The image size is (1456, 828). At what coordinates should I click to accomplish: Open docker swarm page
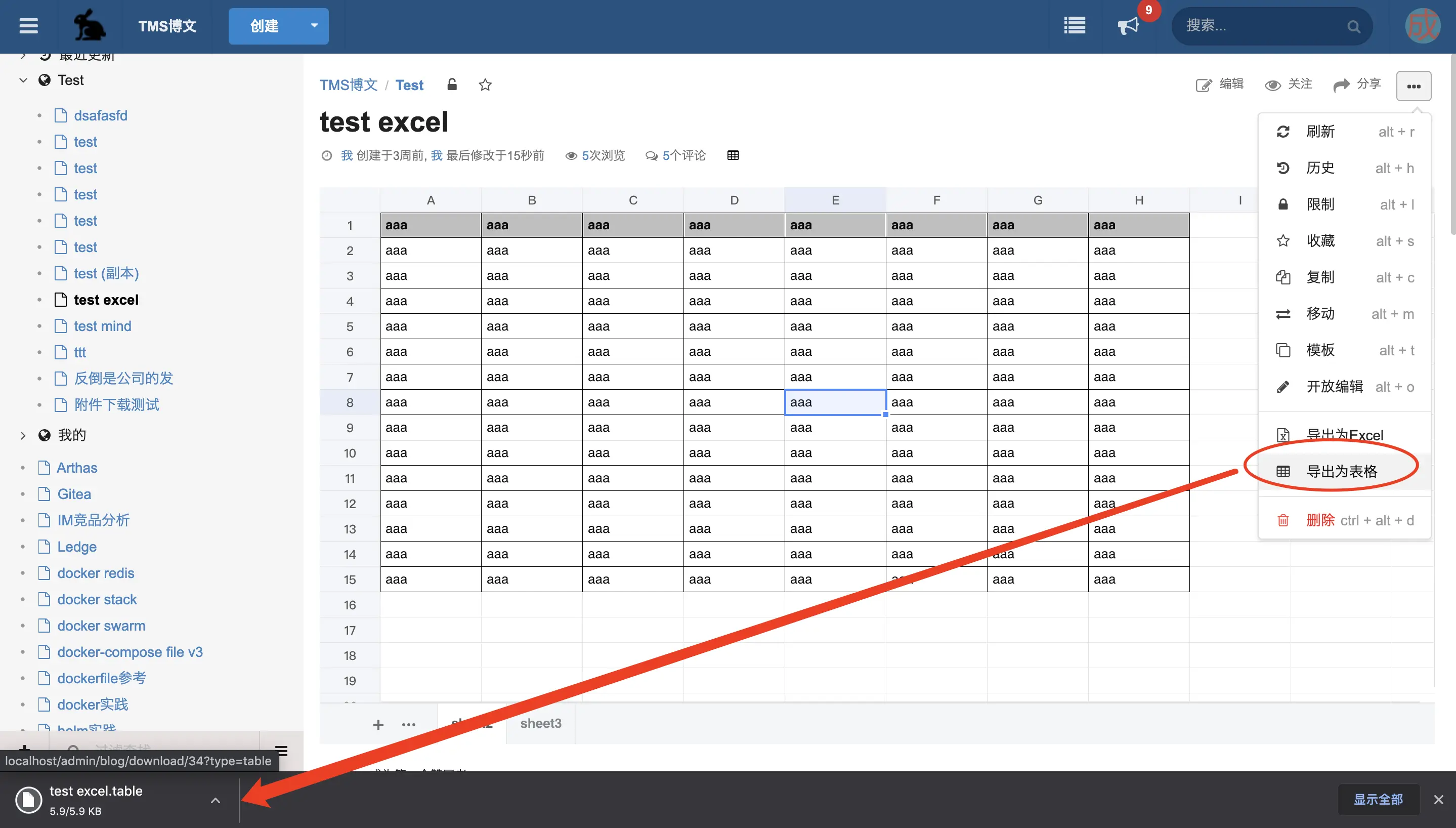101,626
